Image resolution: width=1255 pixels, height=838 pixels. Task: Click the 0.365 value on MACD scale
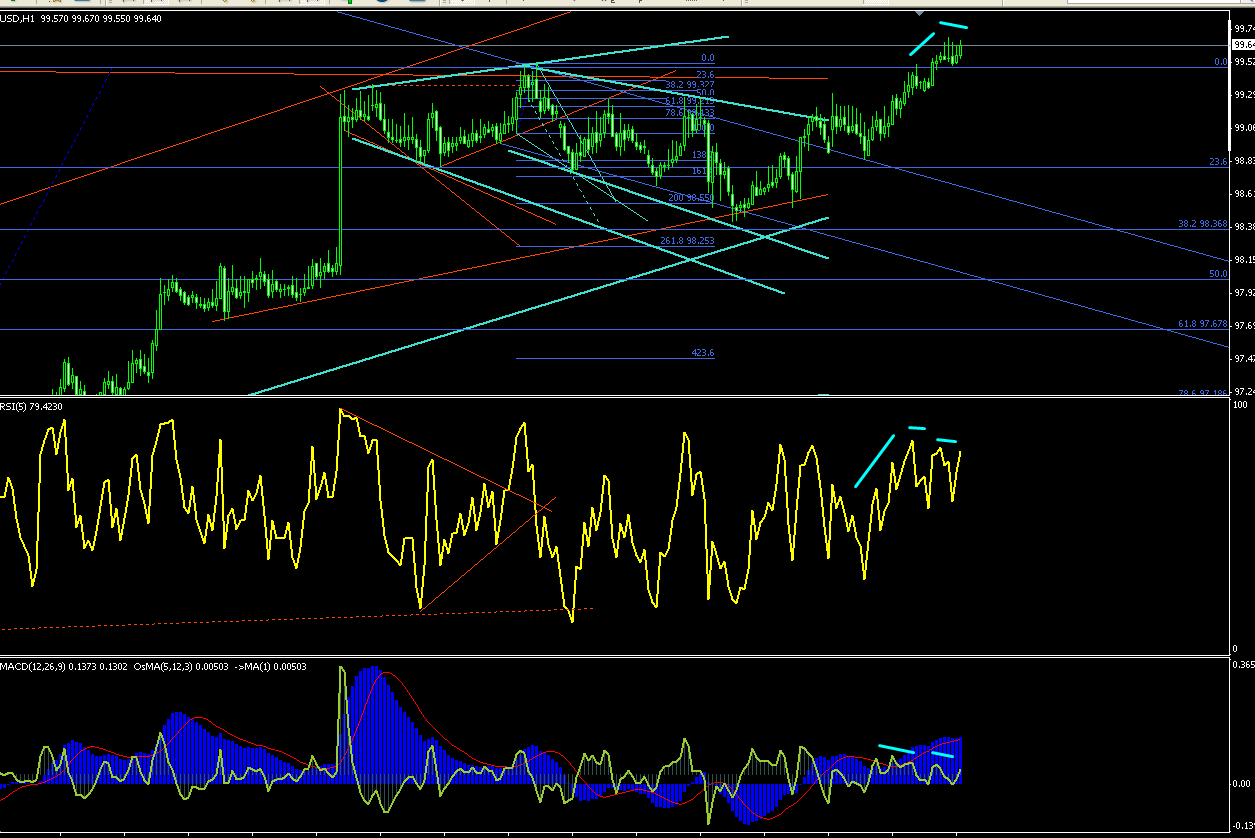1244,664
